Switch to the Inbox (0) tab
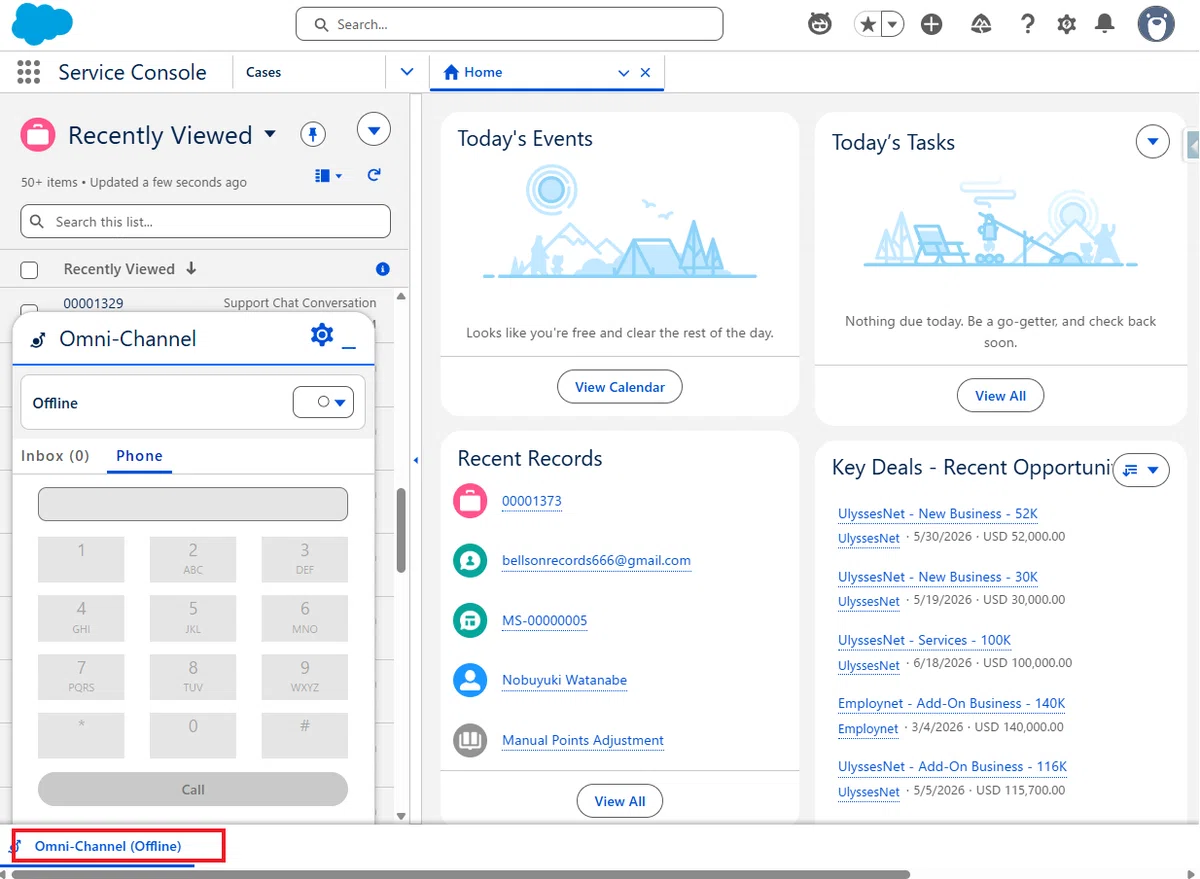This screenshot has width=1200, height=879. coord(55,456)
